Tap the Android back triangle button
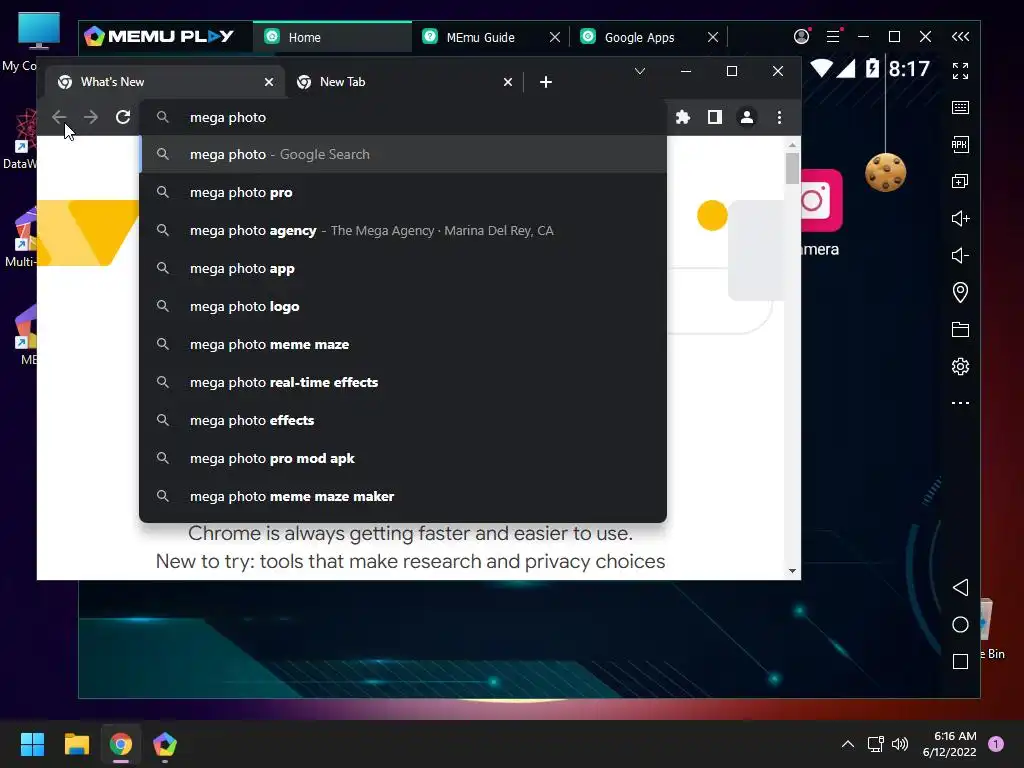 960,587
